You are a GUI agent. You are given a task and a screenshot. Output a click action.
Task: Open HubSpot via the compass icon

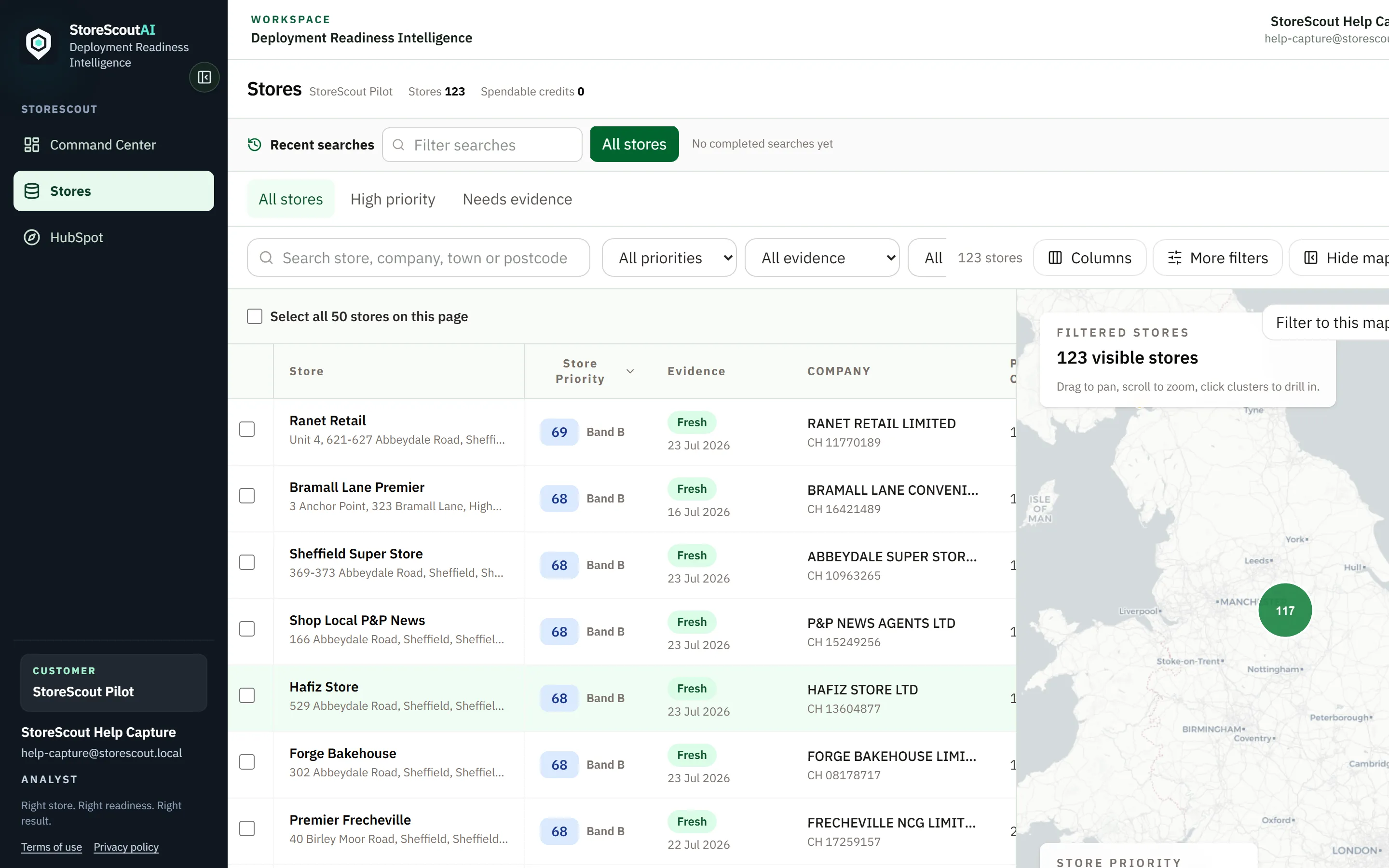click(31, 237)
